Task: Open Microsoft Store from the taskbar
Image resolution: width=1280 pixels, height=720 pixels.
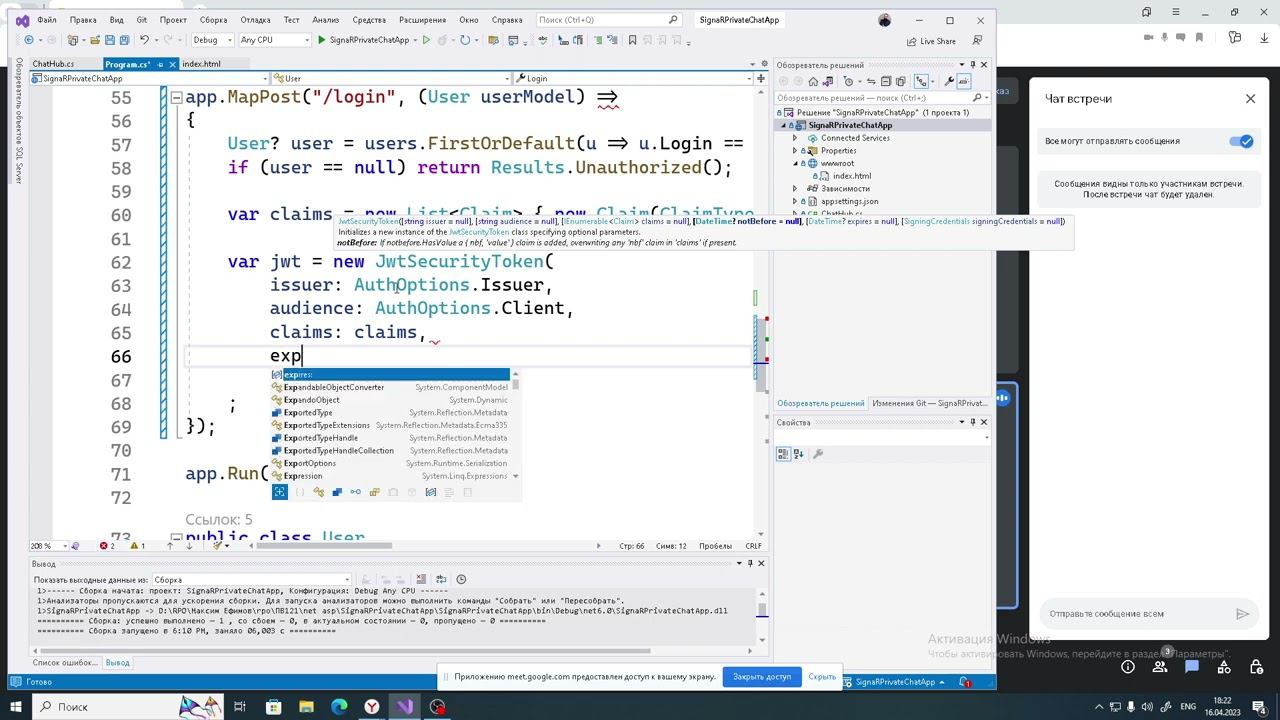Action: tap(273, 707)
